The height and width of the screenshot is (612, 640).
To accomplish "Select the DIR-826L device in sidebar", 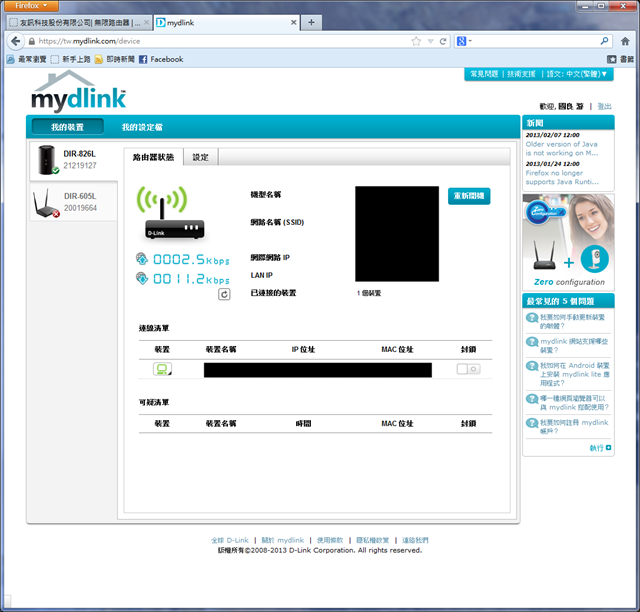I will pos(73,160).
